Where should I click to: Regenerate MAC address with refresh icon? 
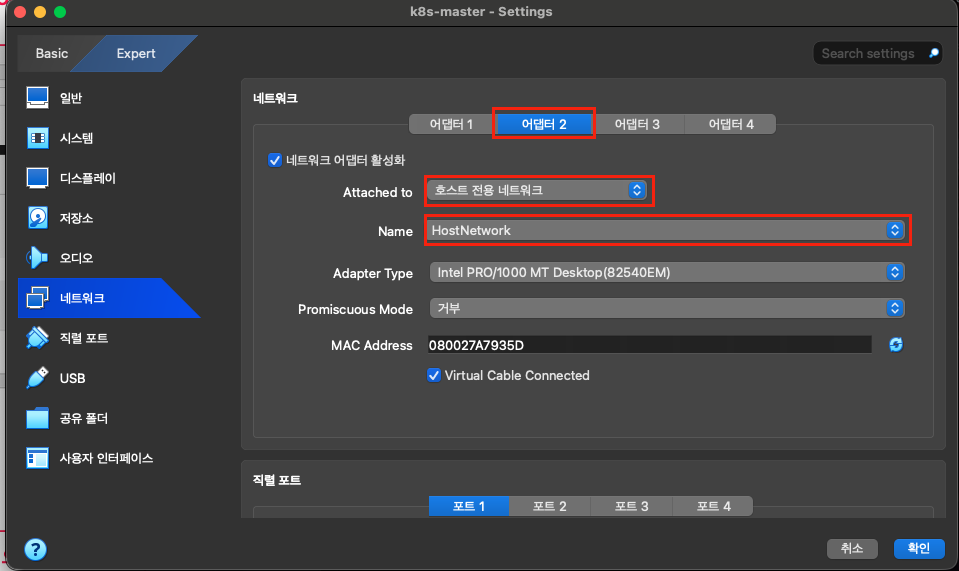(x=896, y=345)
